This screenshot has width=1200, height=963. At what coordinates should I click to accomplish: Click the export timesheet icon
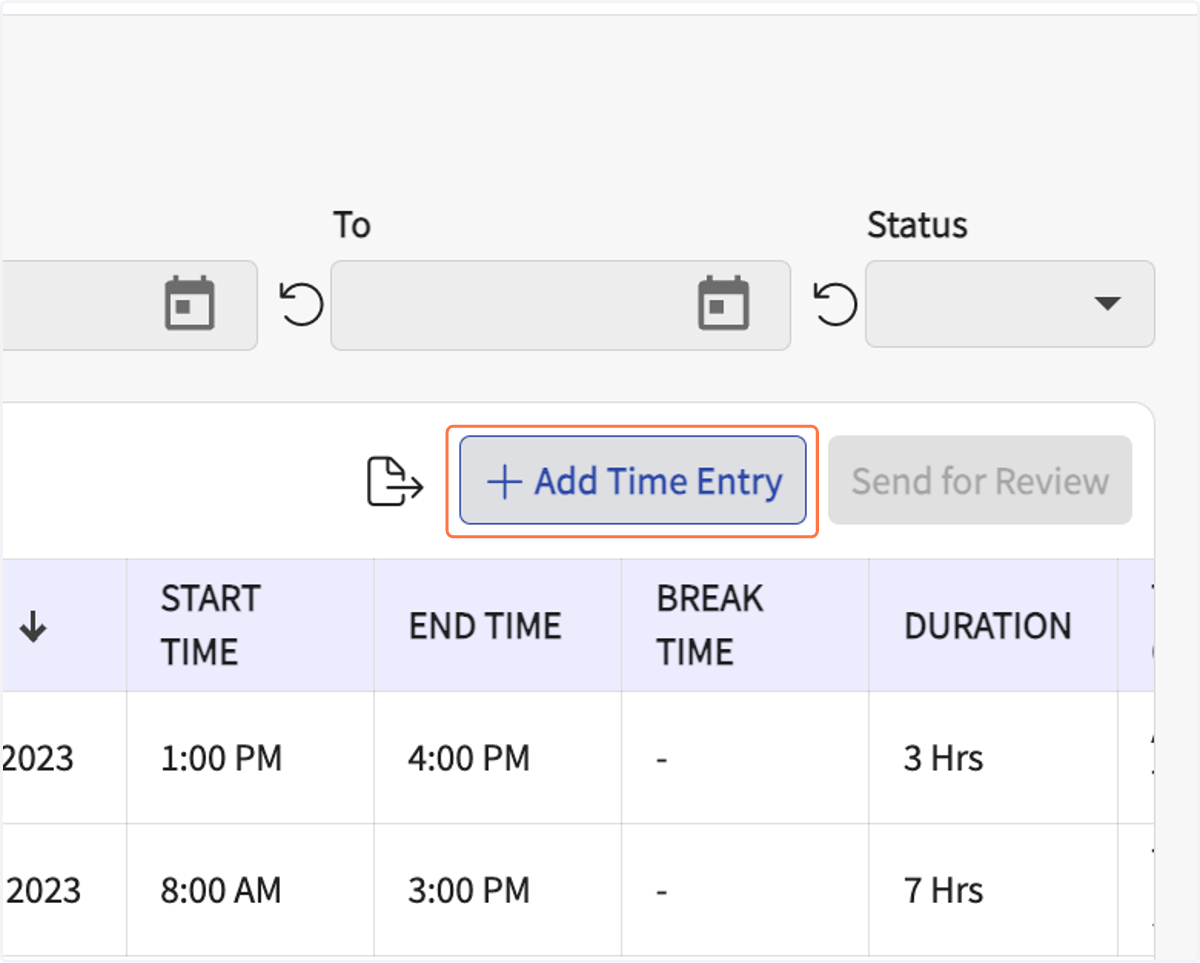pyautogui.click(x=395, y=481)
